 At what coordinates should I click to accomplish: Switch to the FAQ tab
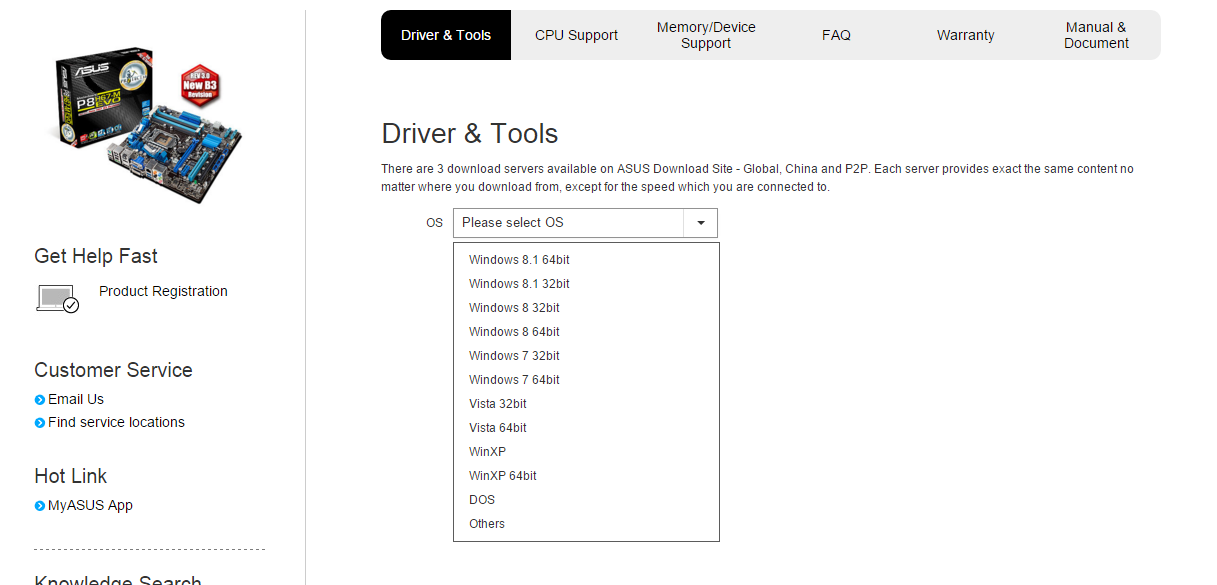pyautogui.click(x=836, y=35)
